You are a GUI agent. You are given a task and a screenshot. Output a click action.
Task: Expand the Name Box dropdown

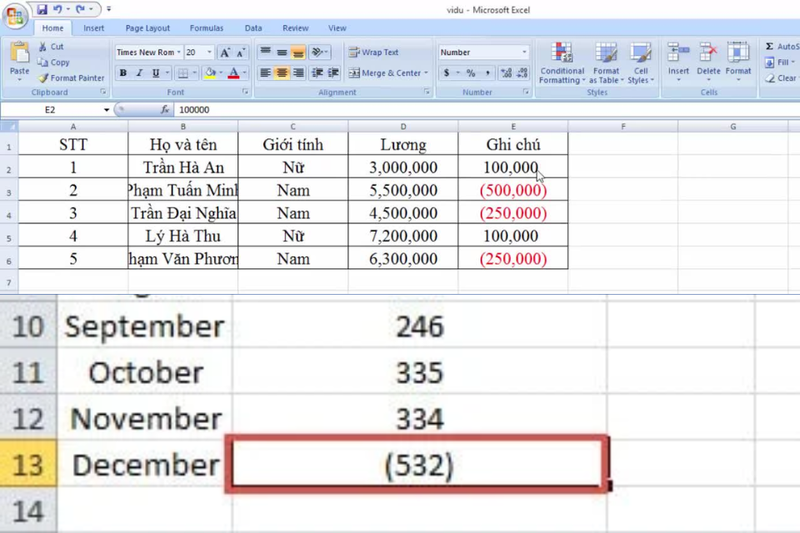(x=106, y=110)
